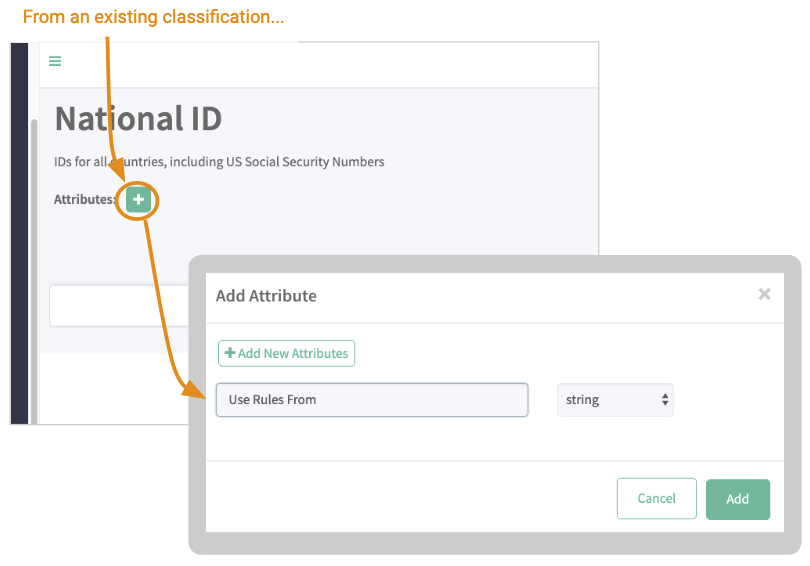Open the hamburger menu icon

55,61
